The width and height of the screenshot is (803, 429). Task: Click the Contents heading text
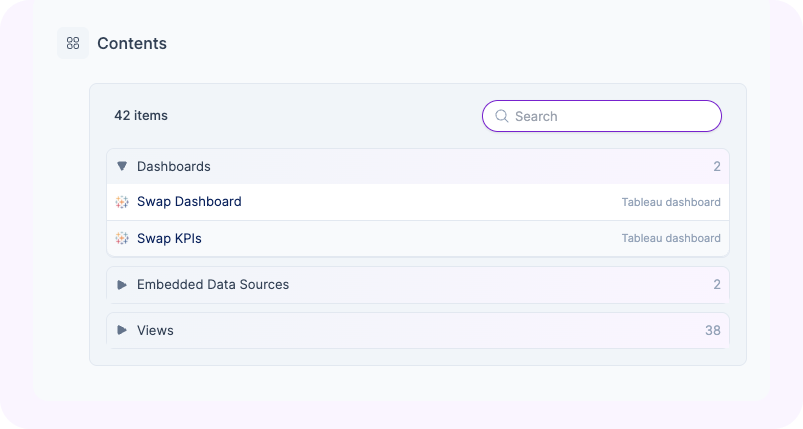[x=132, y=44]
